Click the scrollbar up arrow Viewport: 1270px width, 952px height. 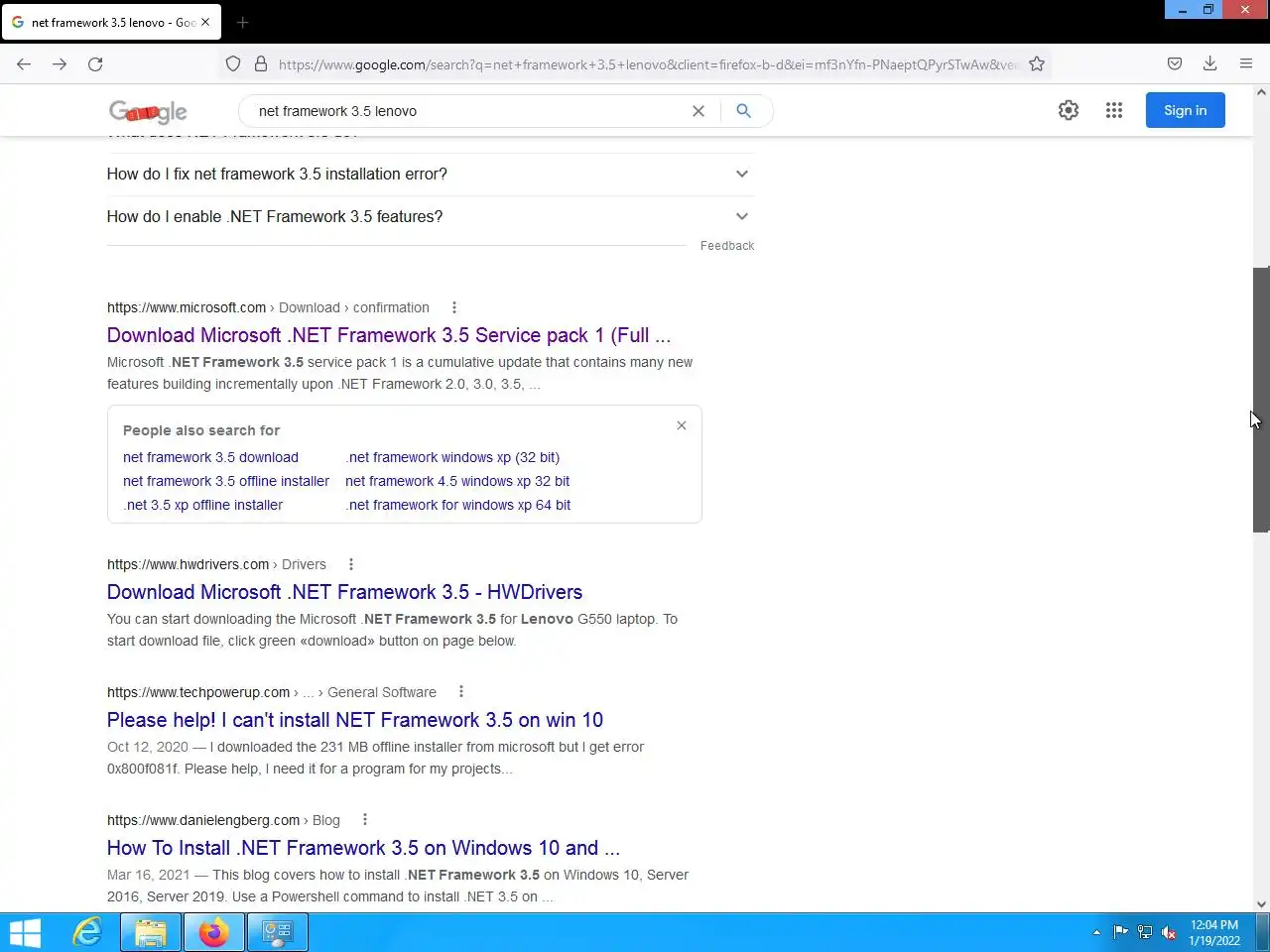click(1261, 92)
